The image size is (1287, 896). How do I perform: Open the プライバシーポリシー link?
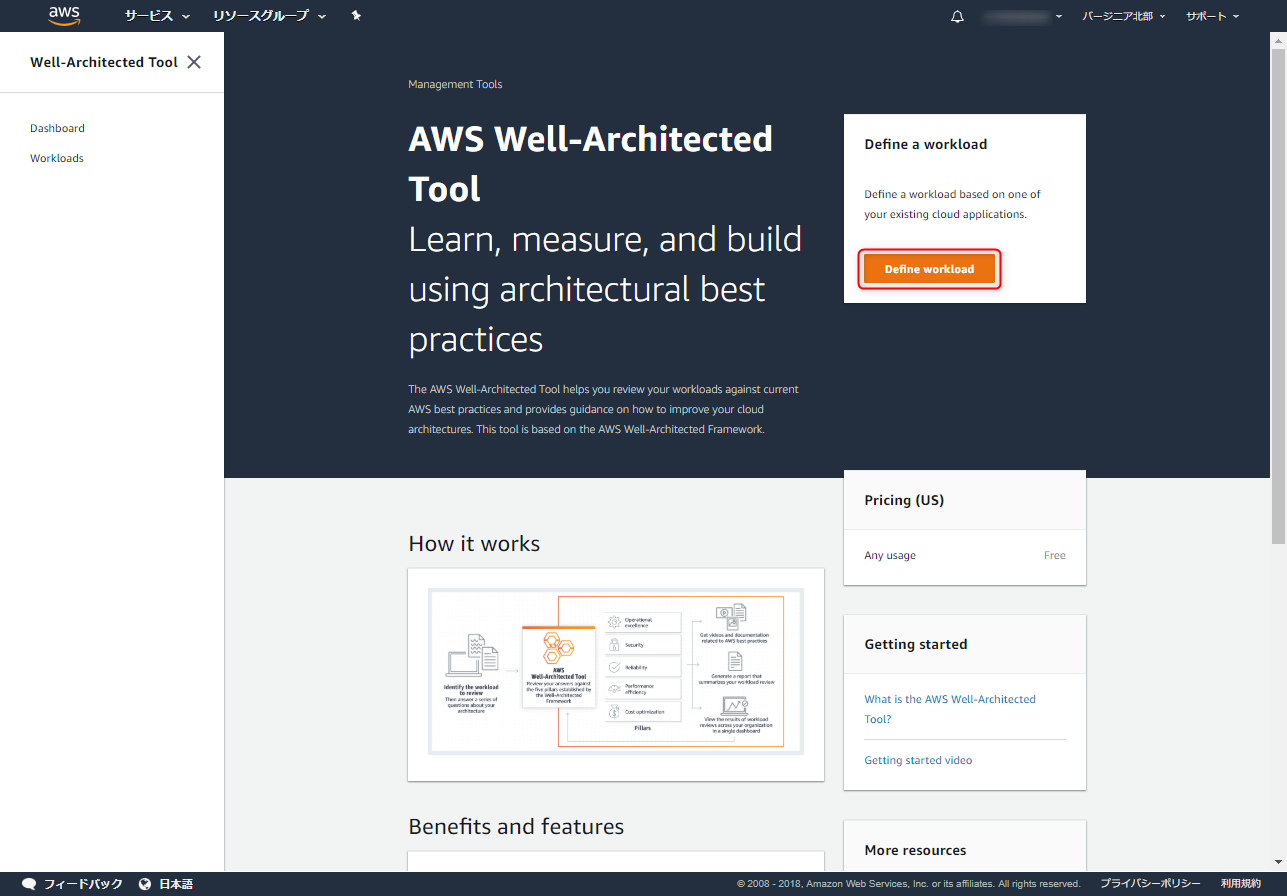click(x=1149, y=883)
